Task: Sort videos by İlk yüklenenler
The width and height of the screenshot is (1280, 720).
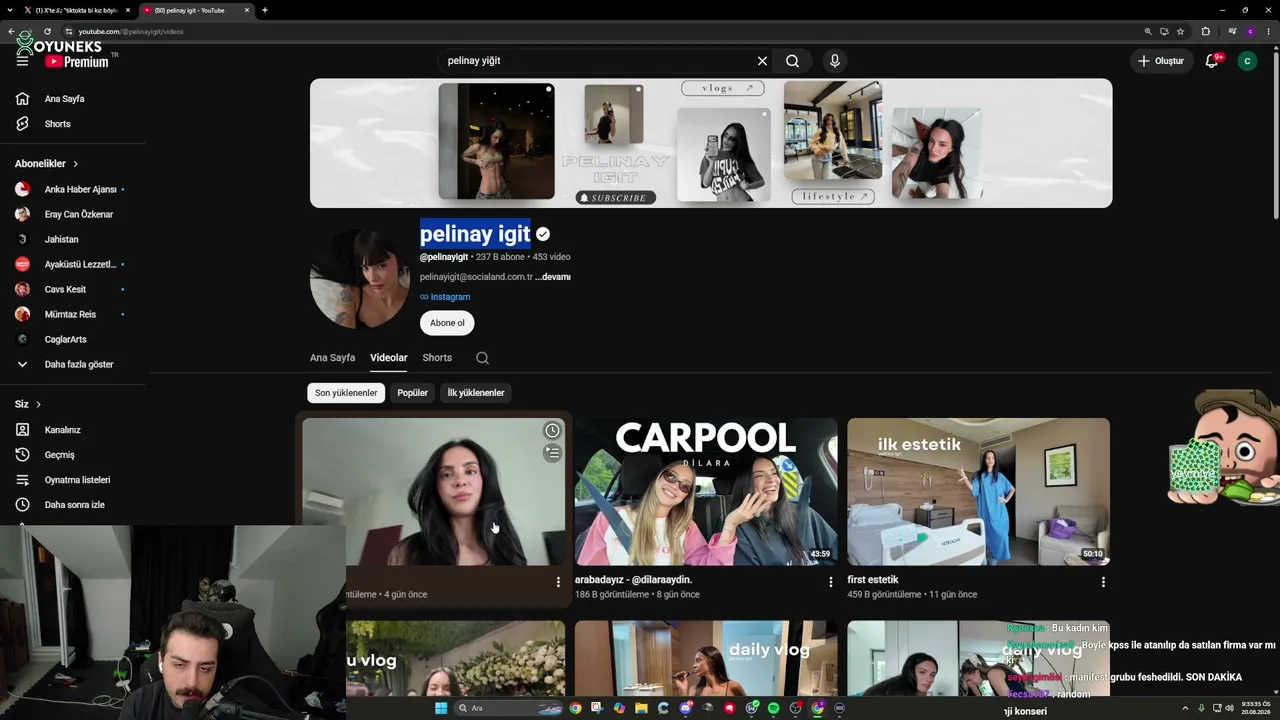Action: pos(476,393)
